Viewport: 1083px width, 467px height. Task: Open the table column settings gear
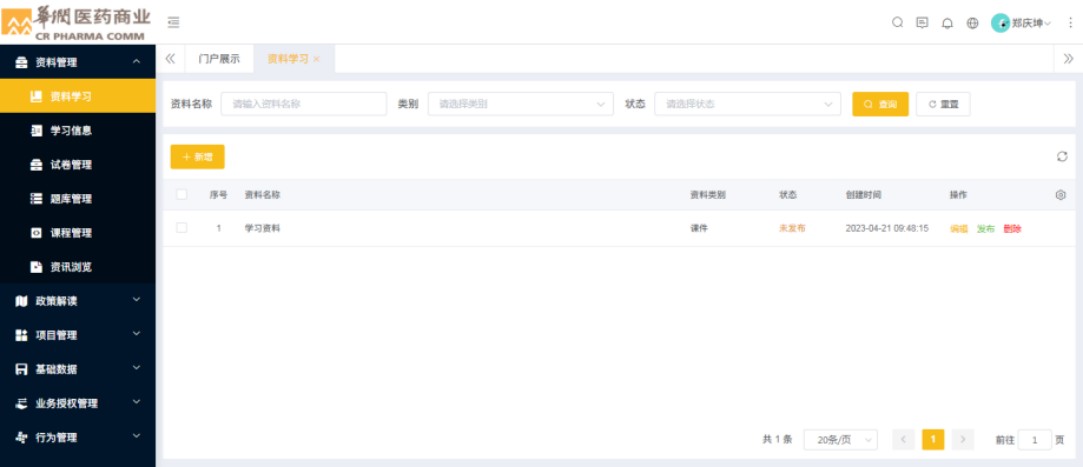pyautogui.click(x=1060, y=195)
